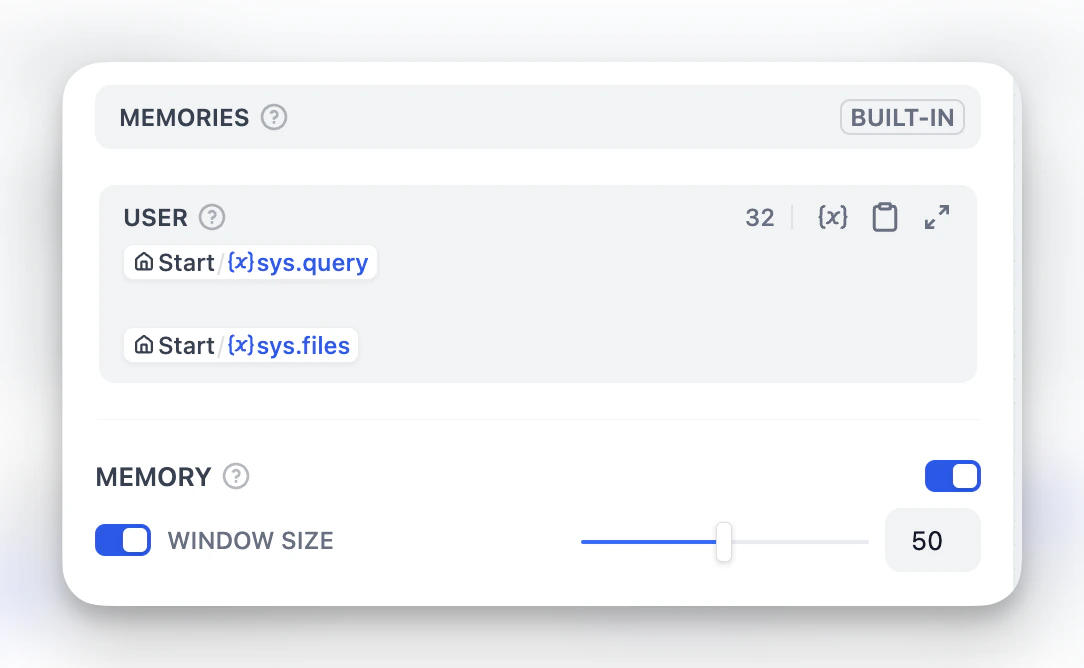Select the Start / sys.files variable tag

[x=241, y=345]
